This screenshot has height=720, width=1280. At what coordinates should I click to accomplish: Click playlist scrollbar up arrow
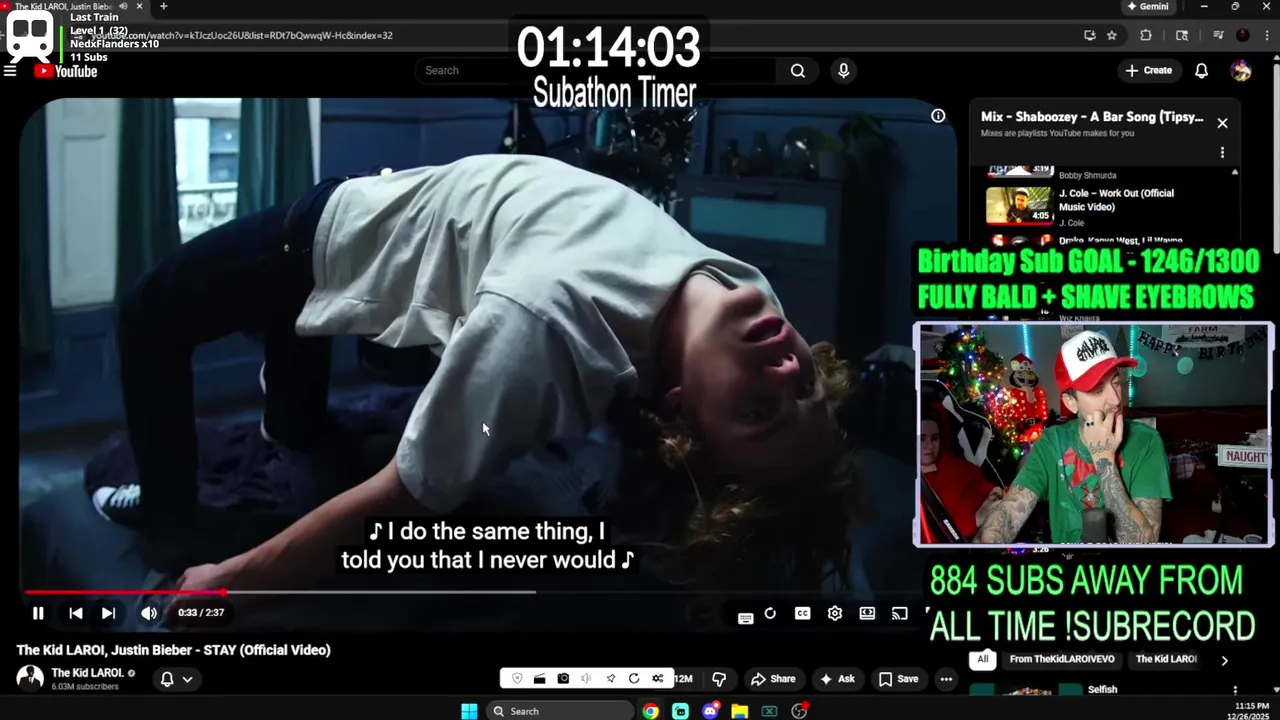tap(1234, 172)
